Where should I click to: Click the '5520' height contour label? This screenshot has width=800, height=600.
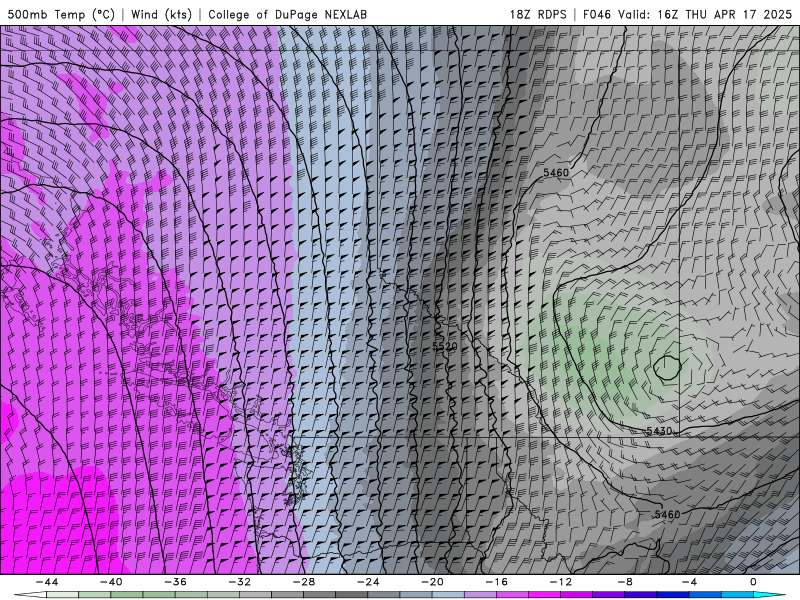(444, 346)
